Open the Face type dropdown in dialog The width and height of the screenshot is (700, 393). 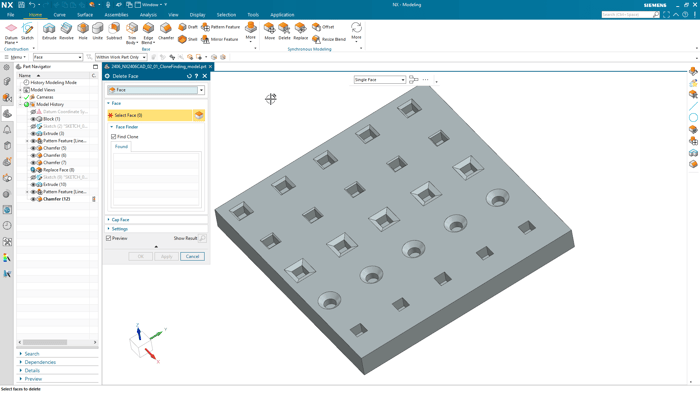(156, 90)
